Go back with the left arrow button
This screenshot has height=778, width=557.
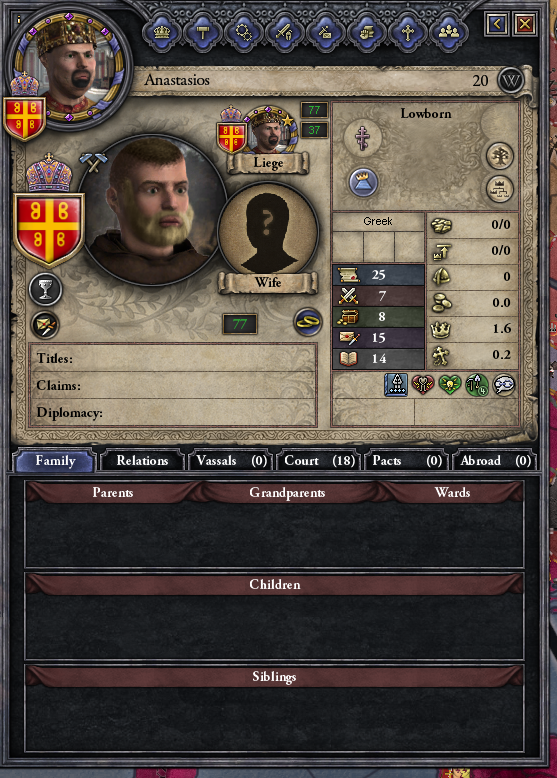click(x=497, y=23)
